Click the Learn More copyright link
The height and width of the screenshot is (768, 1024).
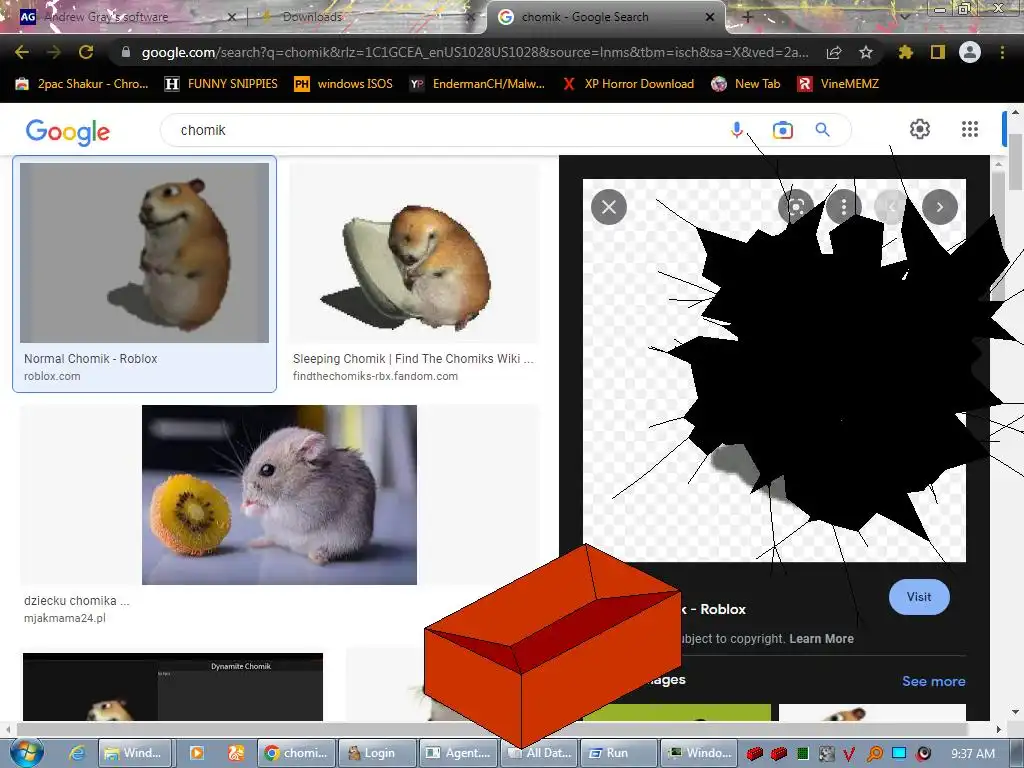(821, 639)
